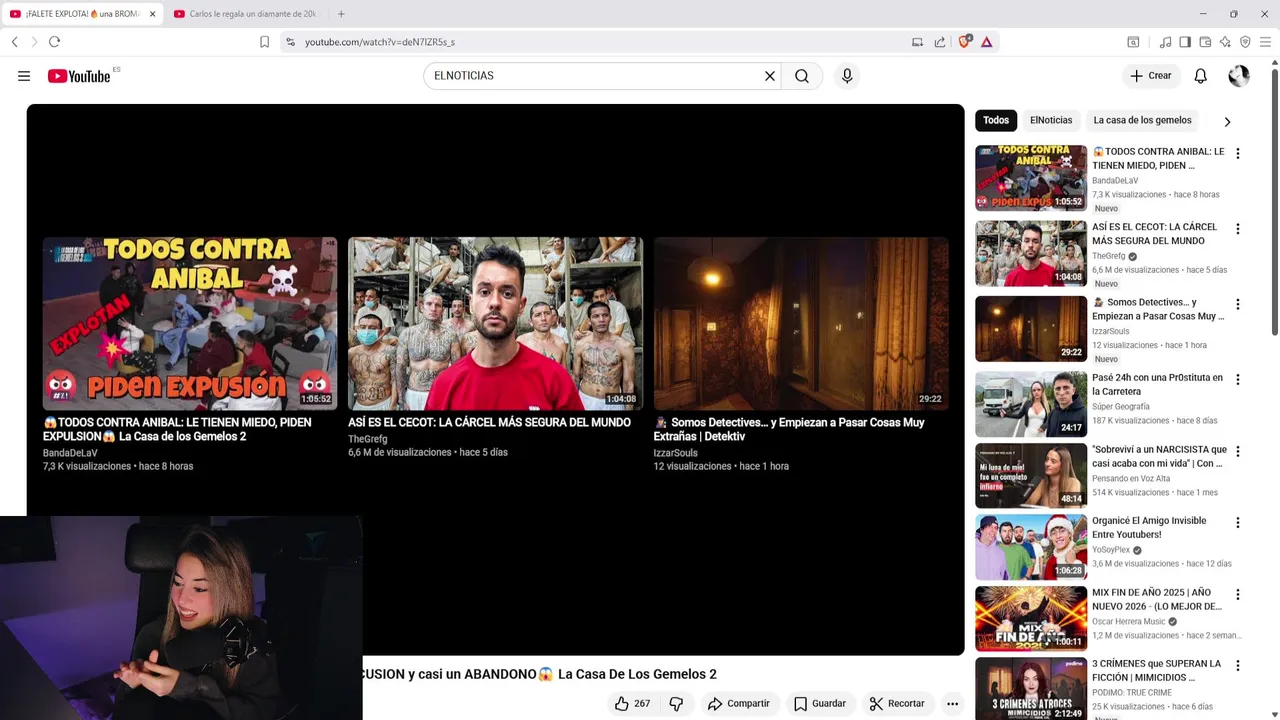Play endscreen video TODOS CONTRA ANIBAL thumbnail
The image size is (1280, 720).
coord(190,323)
